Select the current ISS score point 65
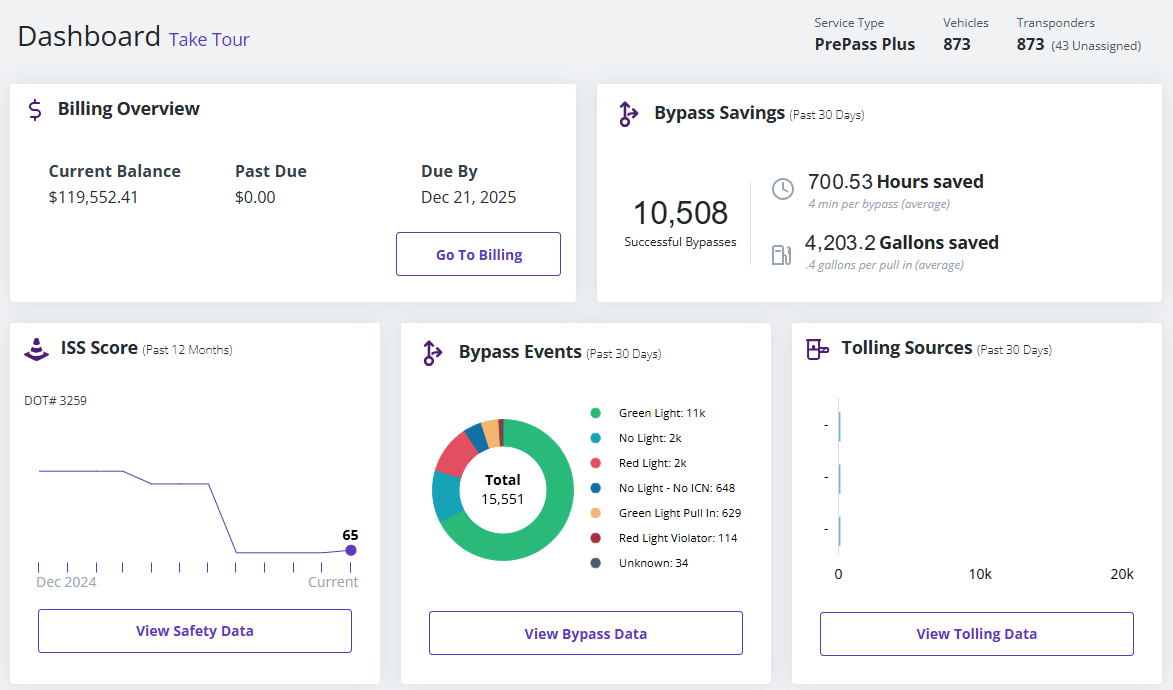 (x=350, y=550)
